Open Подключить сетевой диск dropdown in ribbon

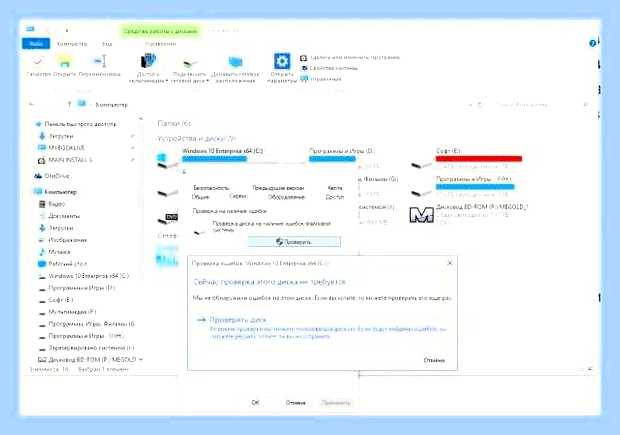(x=190, y=68)
